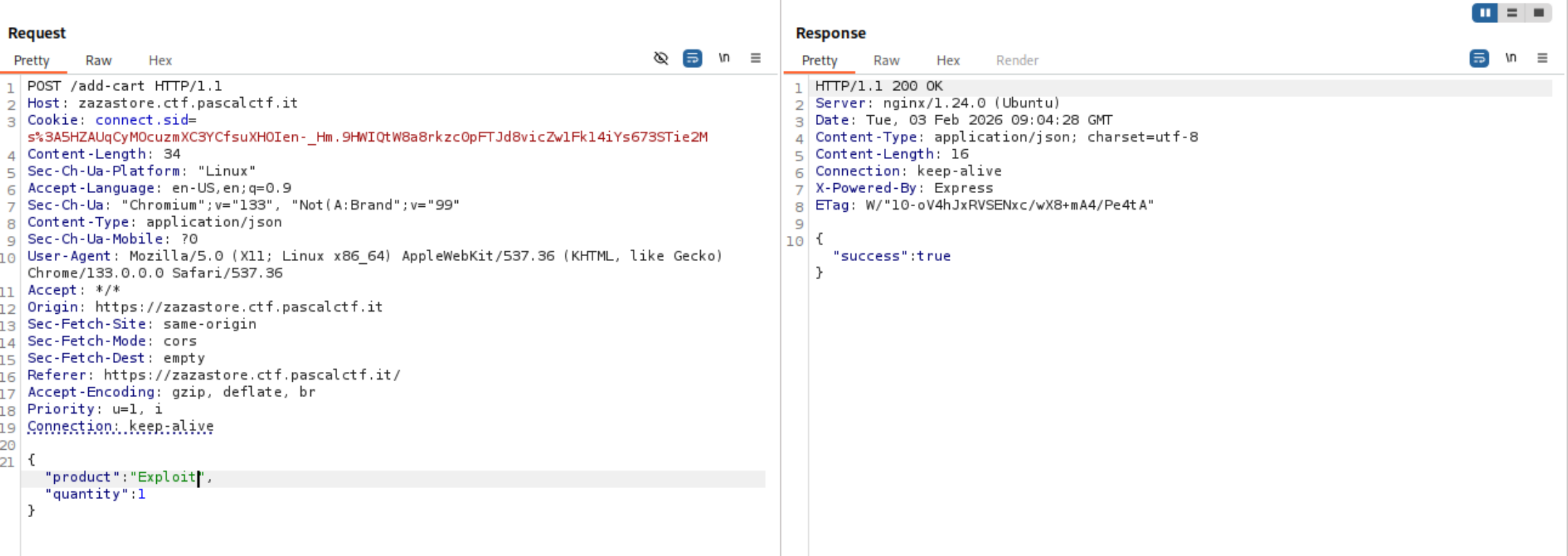Screen dimensions: 1568x556
Task: Open Response panel hamburger options menu
Action: (1542, 58)
